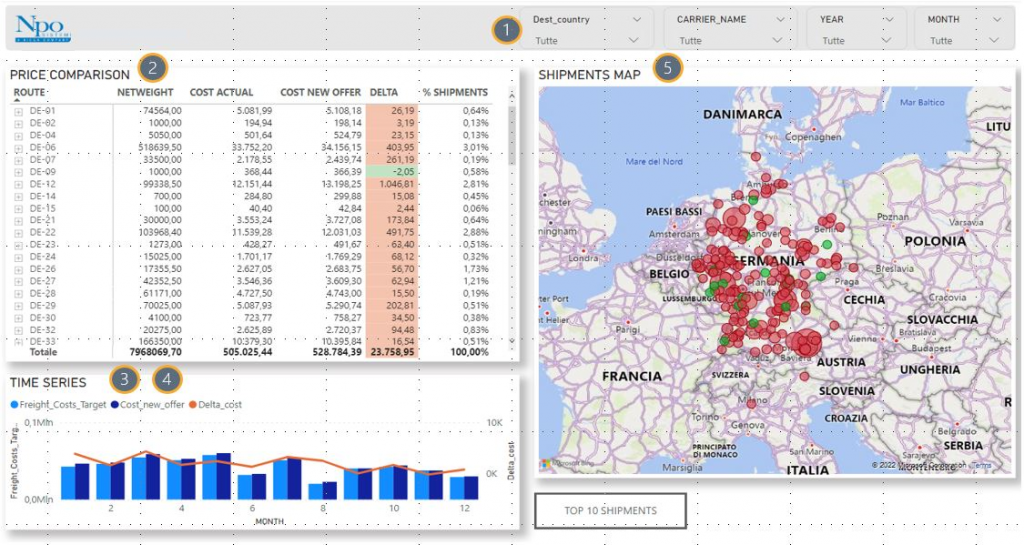Sort table by the DELTA column header

click(x=384, y=92)
